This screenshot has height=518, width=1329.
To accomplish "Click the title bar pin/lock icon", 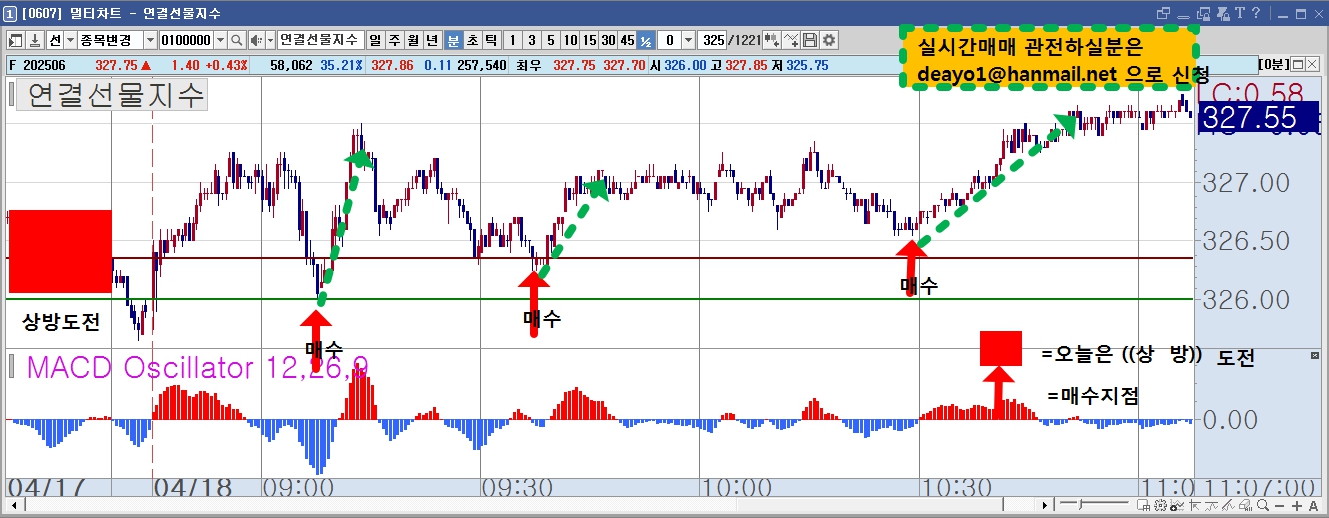I will (x=1223, y=13).
